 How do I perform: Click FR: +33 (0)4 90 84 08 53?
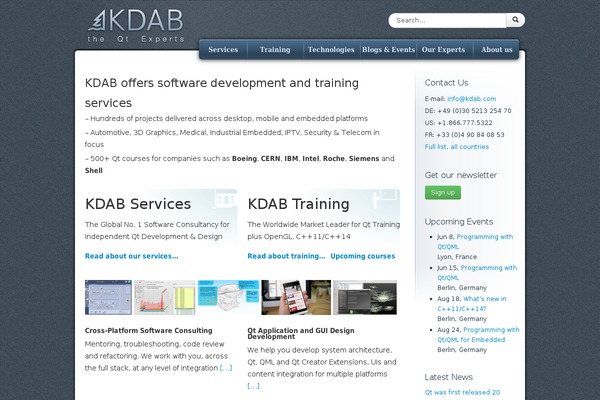[465, 135]
